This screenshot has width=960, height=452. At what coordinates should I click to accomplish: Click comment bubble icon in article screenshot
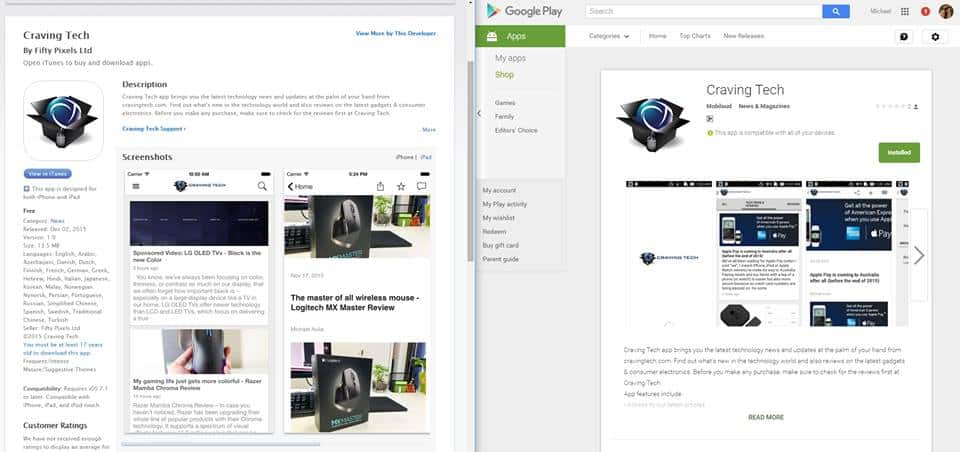click(x=421, y=186)
